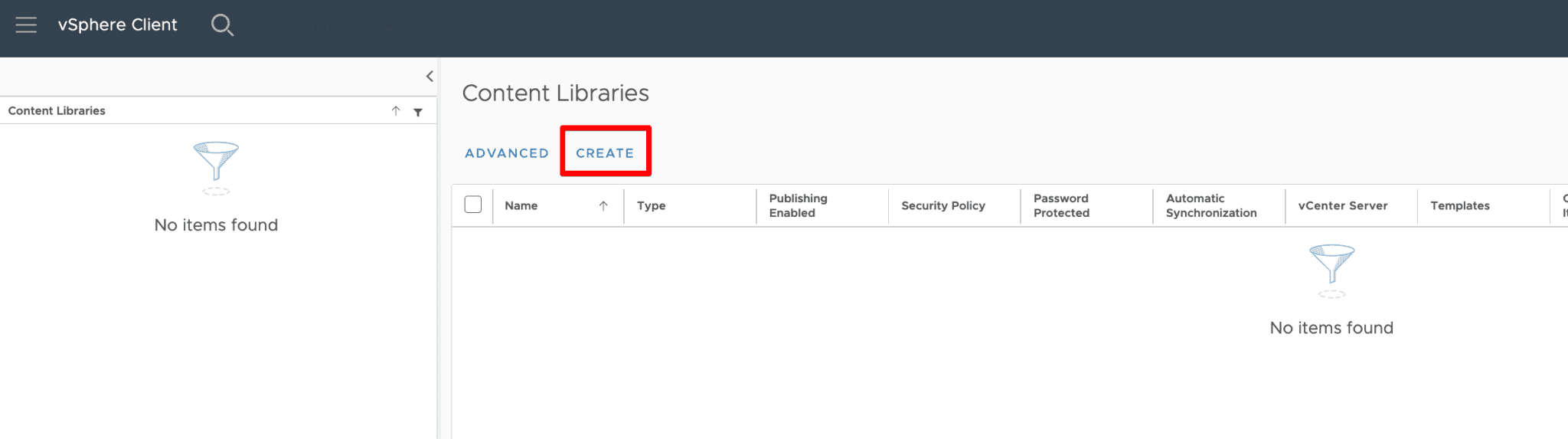The image size is (1568, 439).
Task: Click the ADVANCED link
Action: (x=507, y=153)
